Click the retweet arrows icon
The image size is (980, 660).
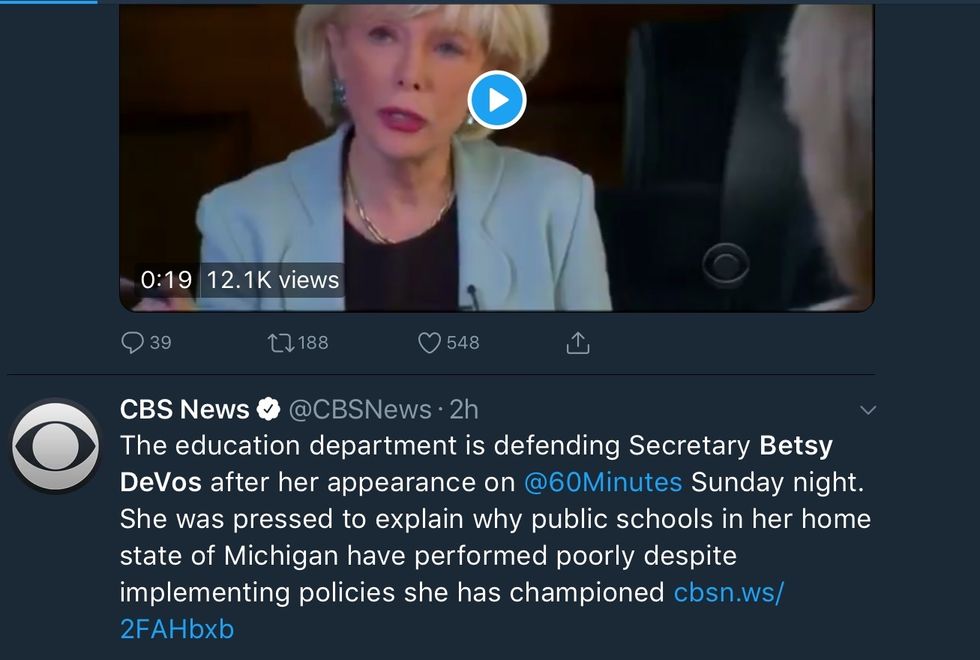point(278,343)
